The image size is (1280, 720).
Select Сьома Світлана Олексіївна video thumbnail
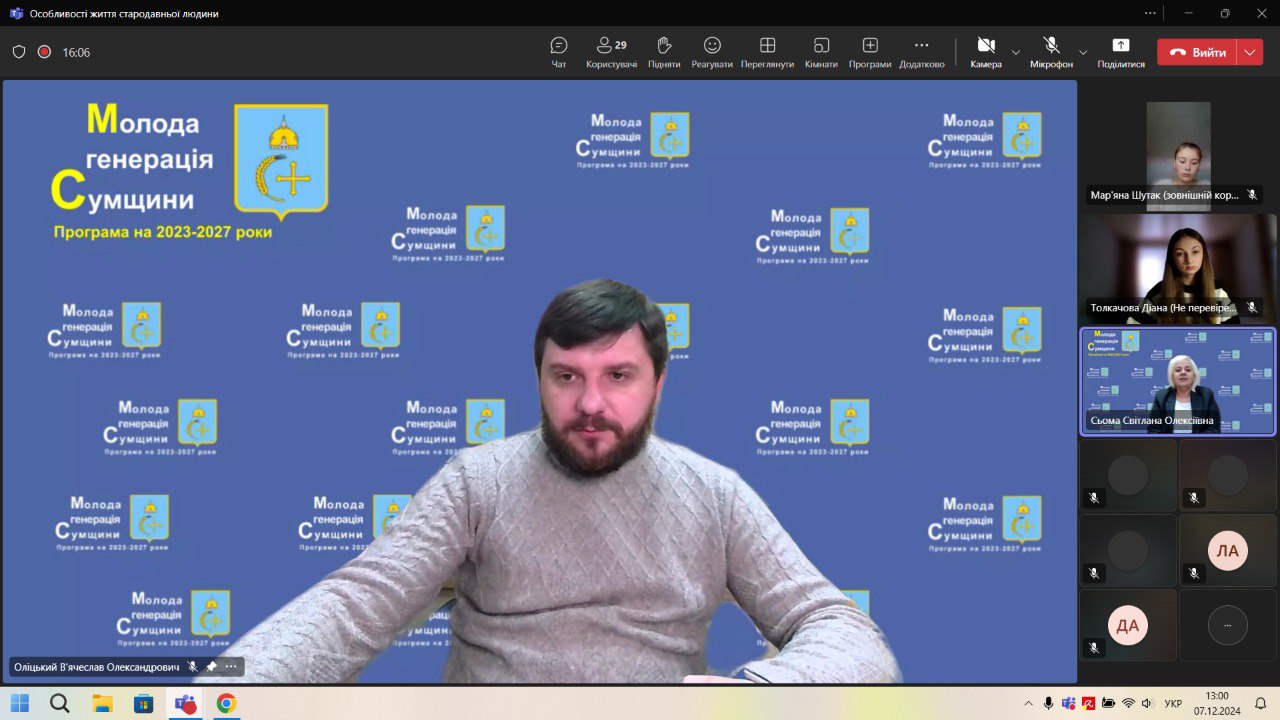[x=1178, y=382]
